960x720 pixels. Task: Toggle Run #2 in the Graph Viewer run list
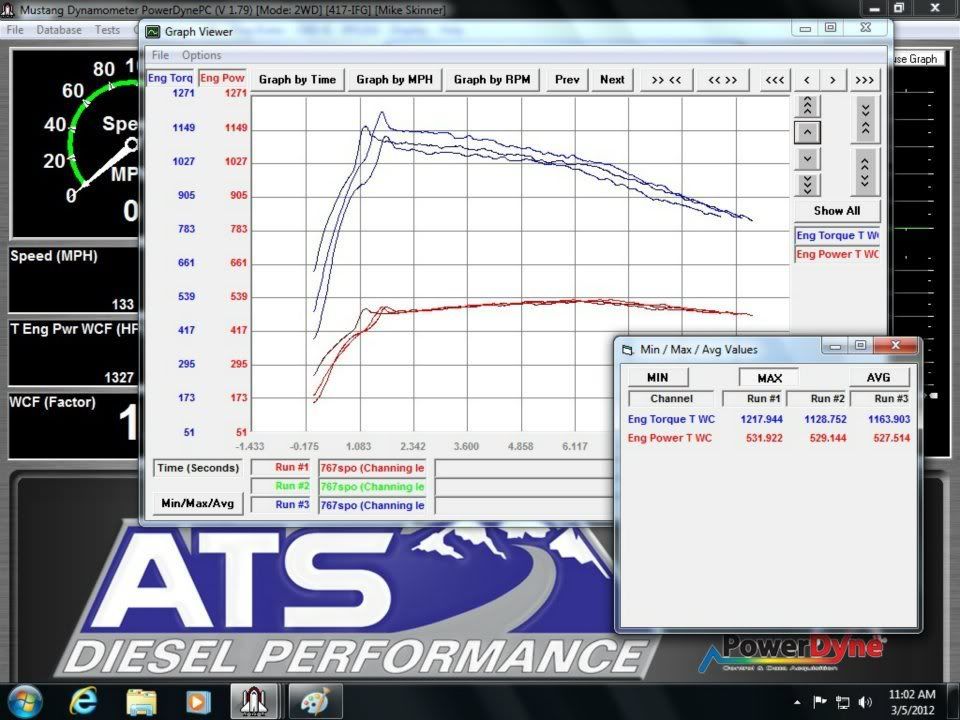click(x=282, y=486)
